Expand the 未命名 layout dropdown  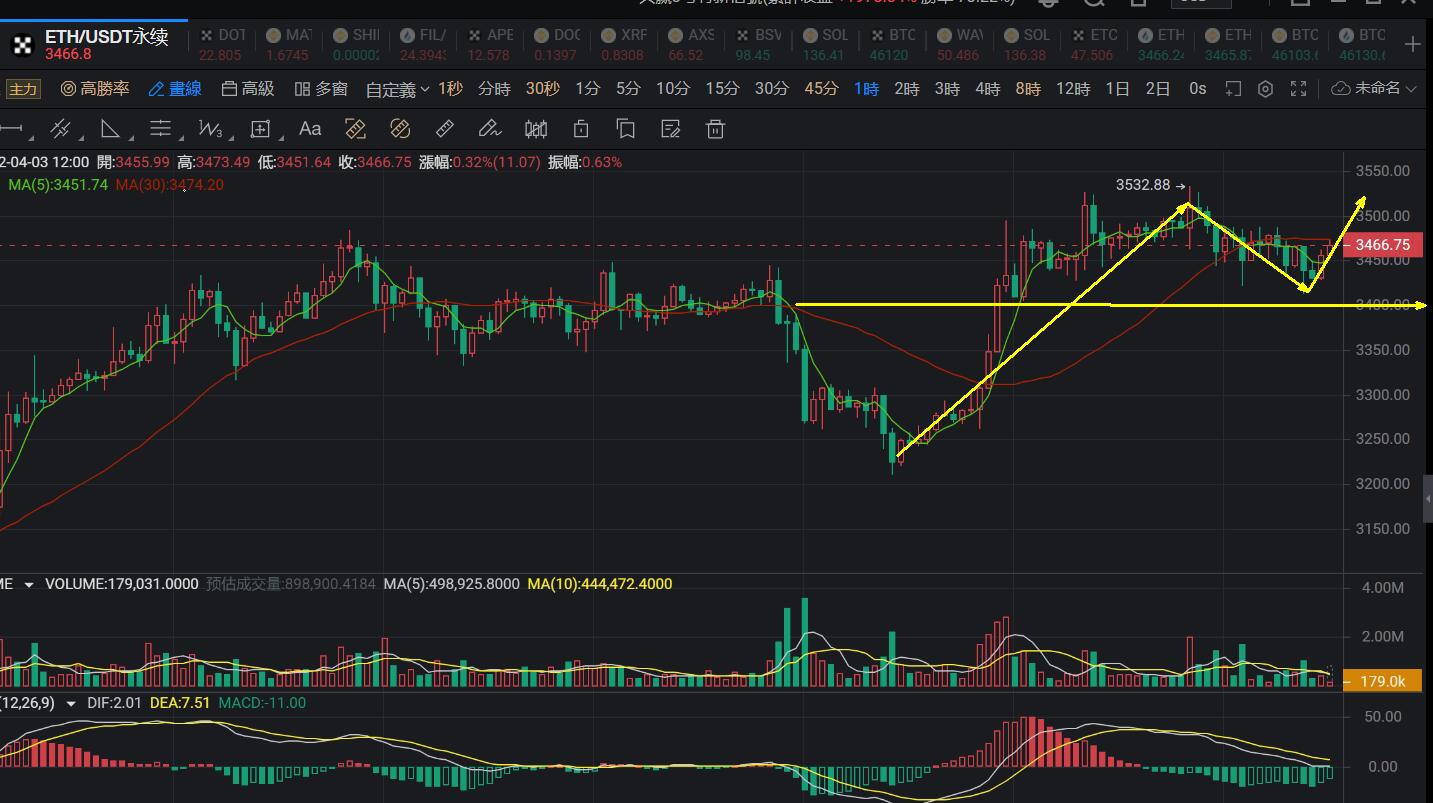click(1375, 89)
